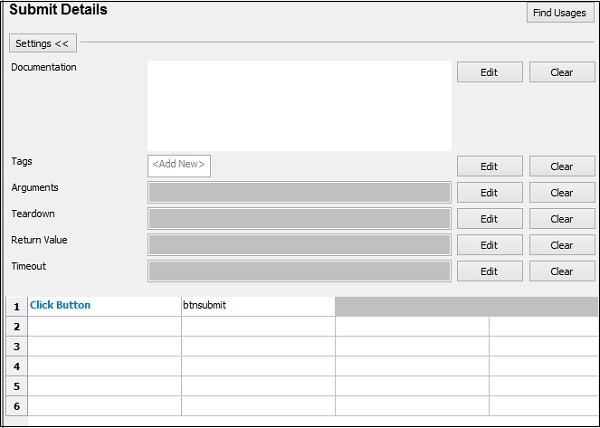The height and width of the screenshot is (428, 600).
Task: Click the Find Usages button
Action: point(561,13)
